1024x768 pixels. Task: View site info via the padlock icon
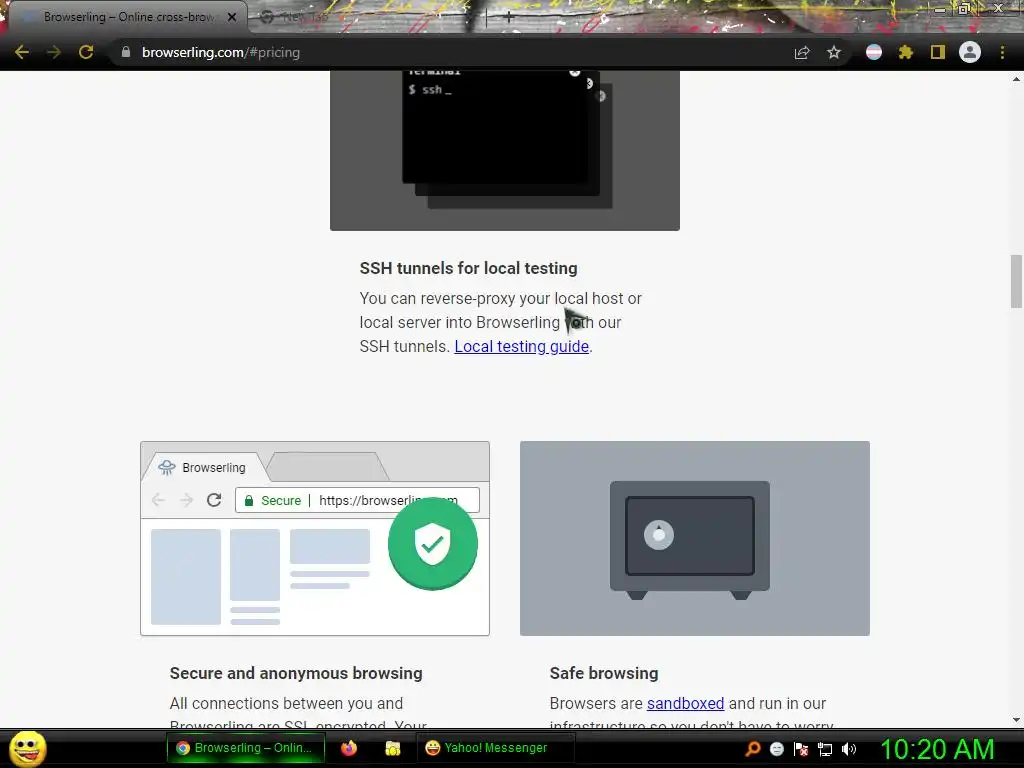[126, 52]
